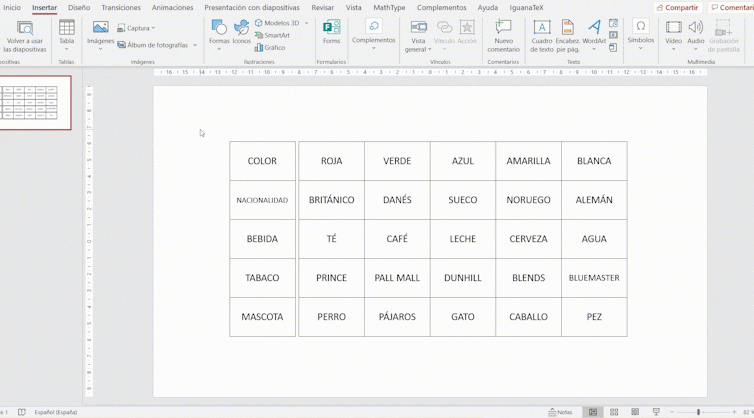The height and width of the screenshot is (418, 754).
Task: Insert a Cuadro de texto
Action: click(541, 33)
